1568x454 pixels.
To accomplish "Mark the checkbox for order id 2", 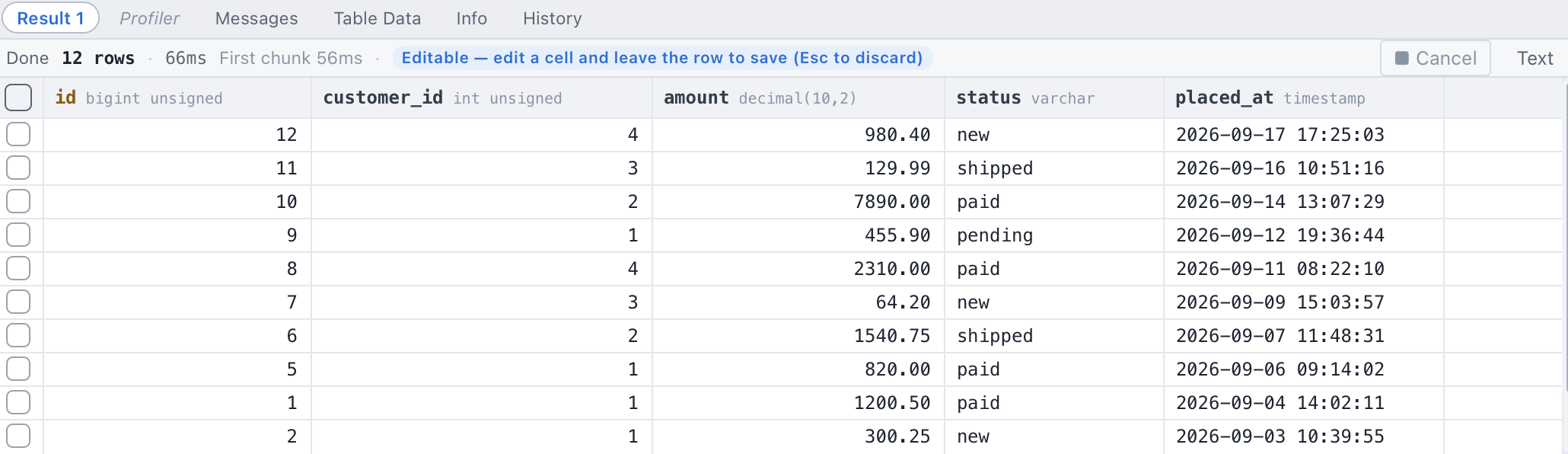I will 18,436.
